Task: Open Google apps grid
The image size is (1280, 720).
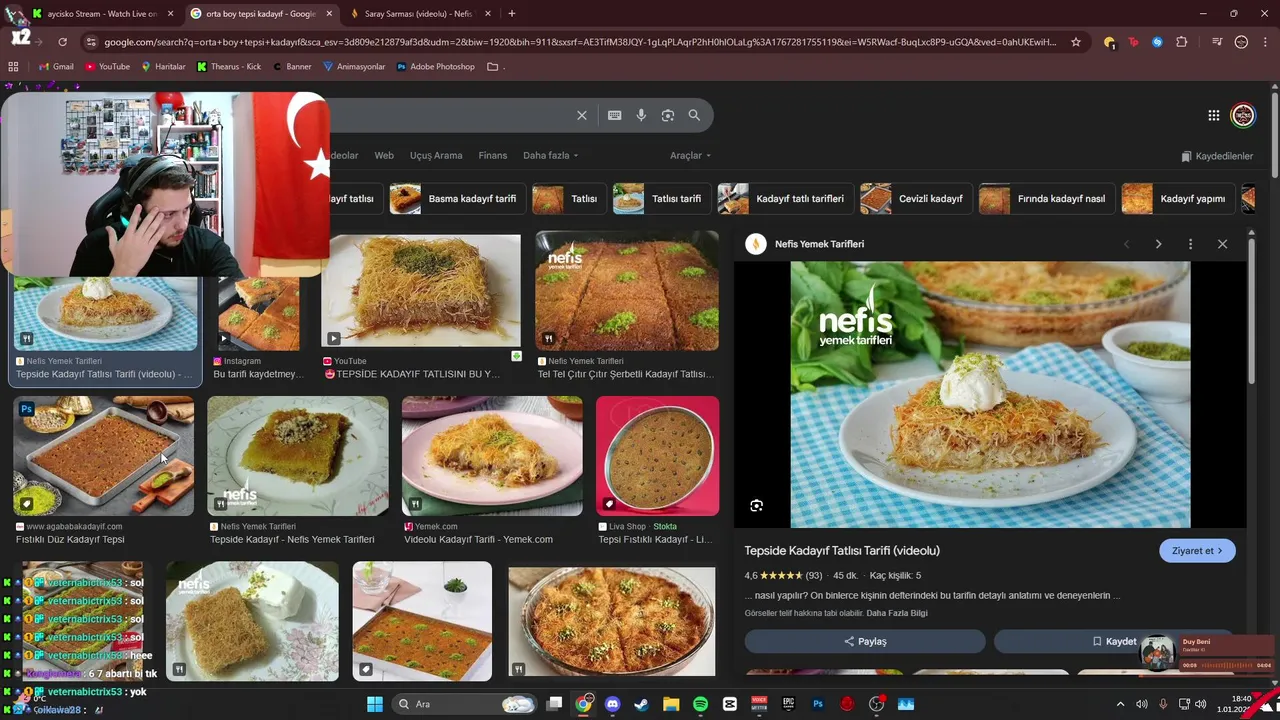Action: point(1213,115)
